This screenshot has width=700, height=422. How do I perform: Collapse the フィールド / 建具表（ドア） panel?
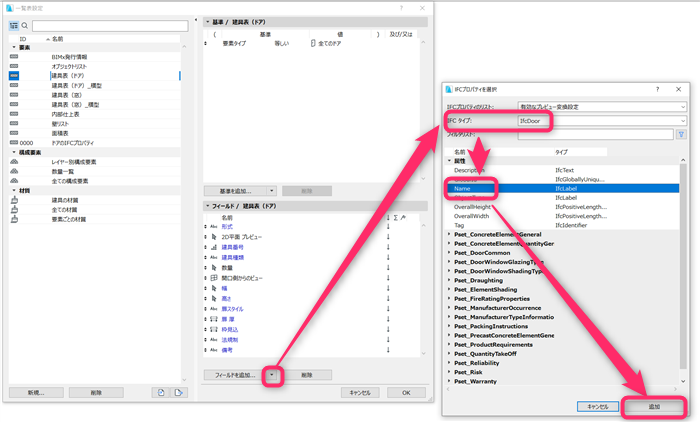(208, 206)
